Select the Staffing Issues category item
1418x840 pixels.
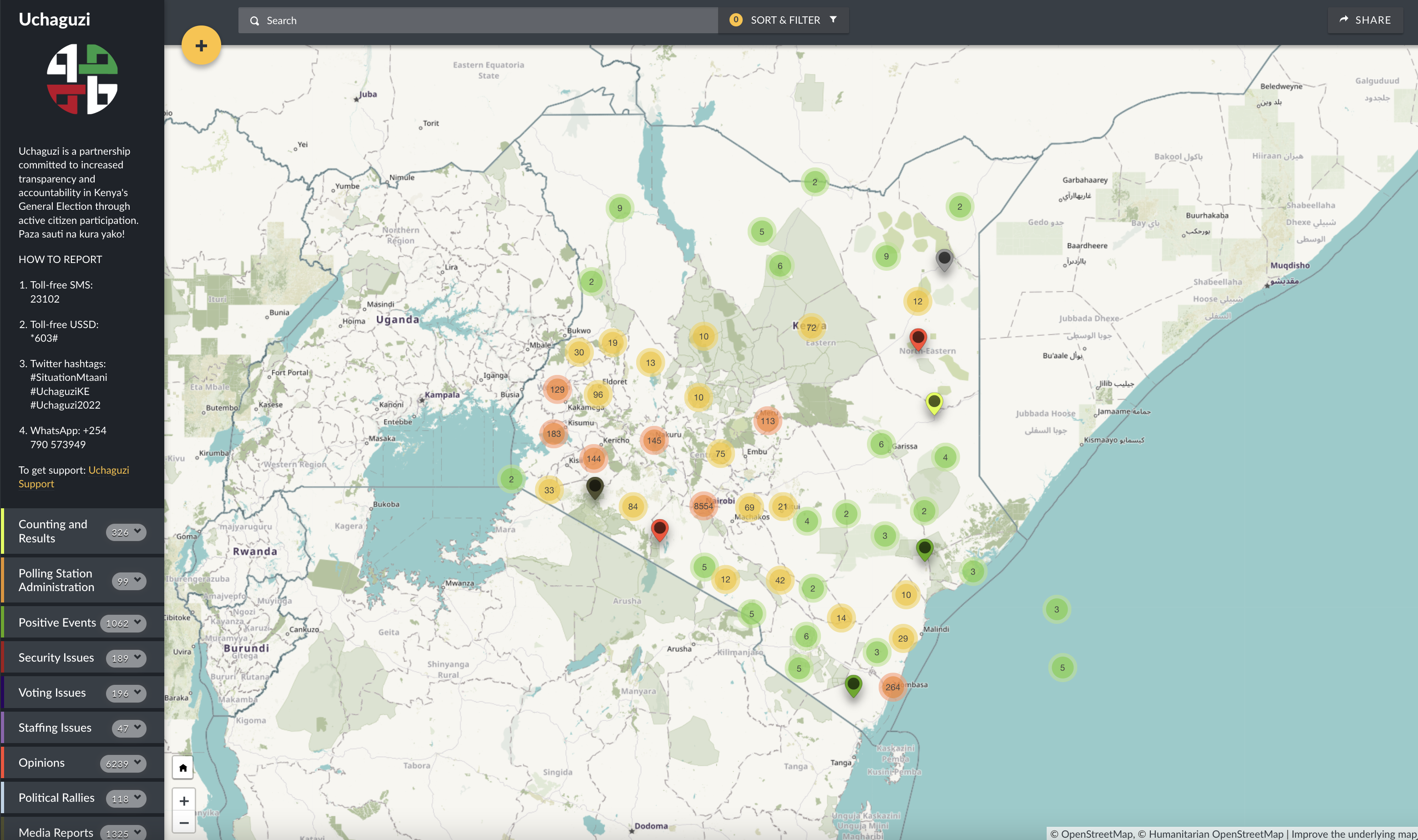(x=55, y=727)
